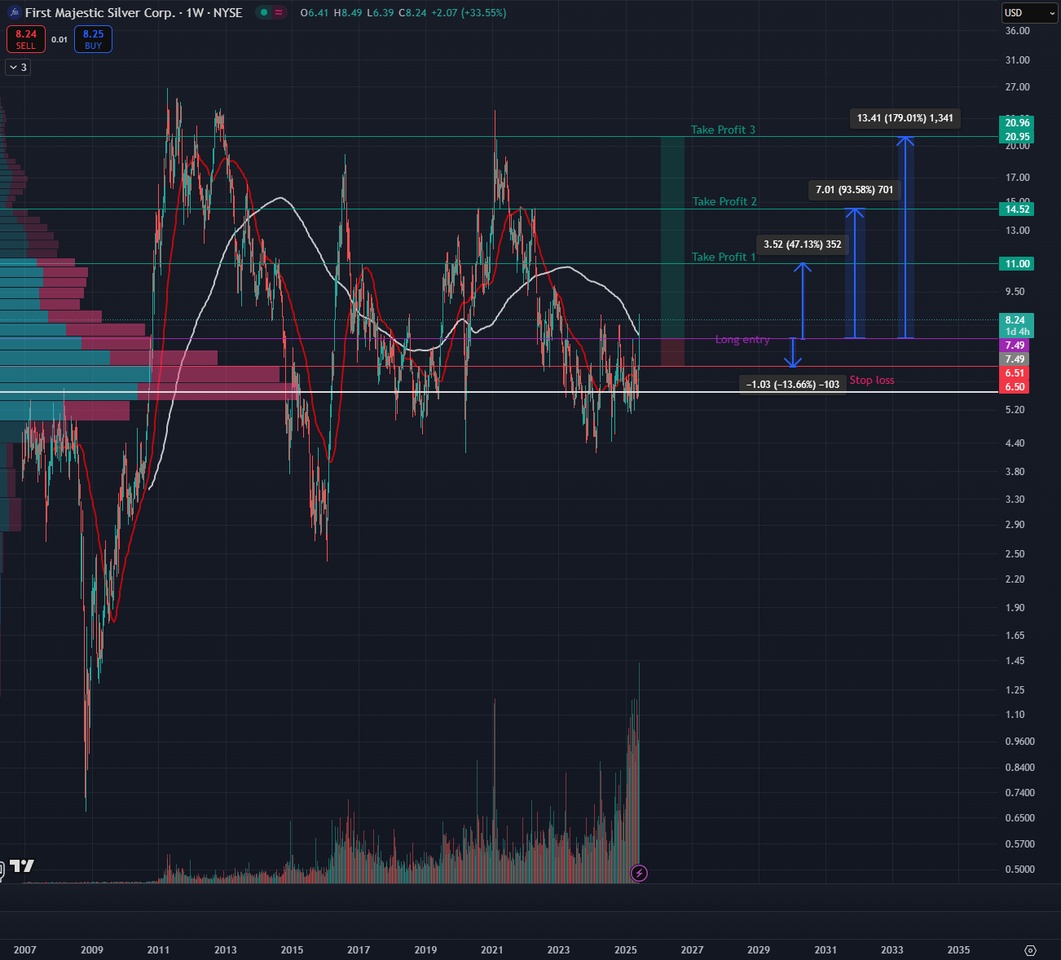The image size is (1061, 960).
Task: Select the purple Long entry label
Action: (x=742, y=339)
